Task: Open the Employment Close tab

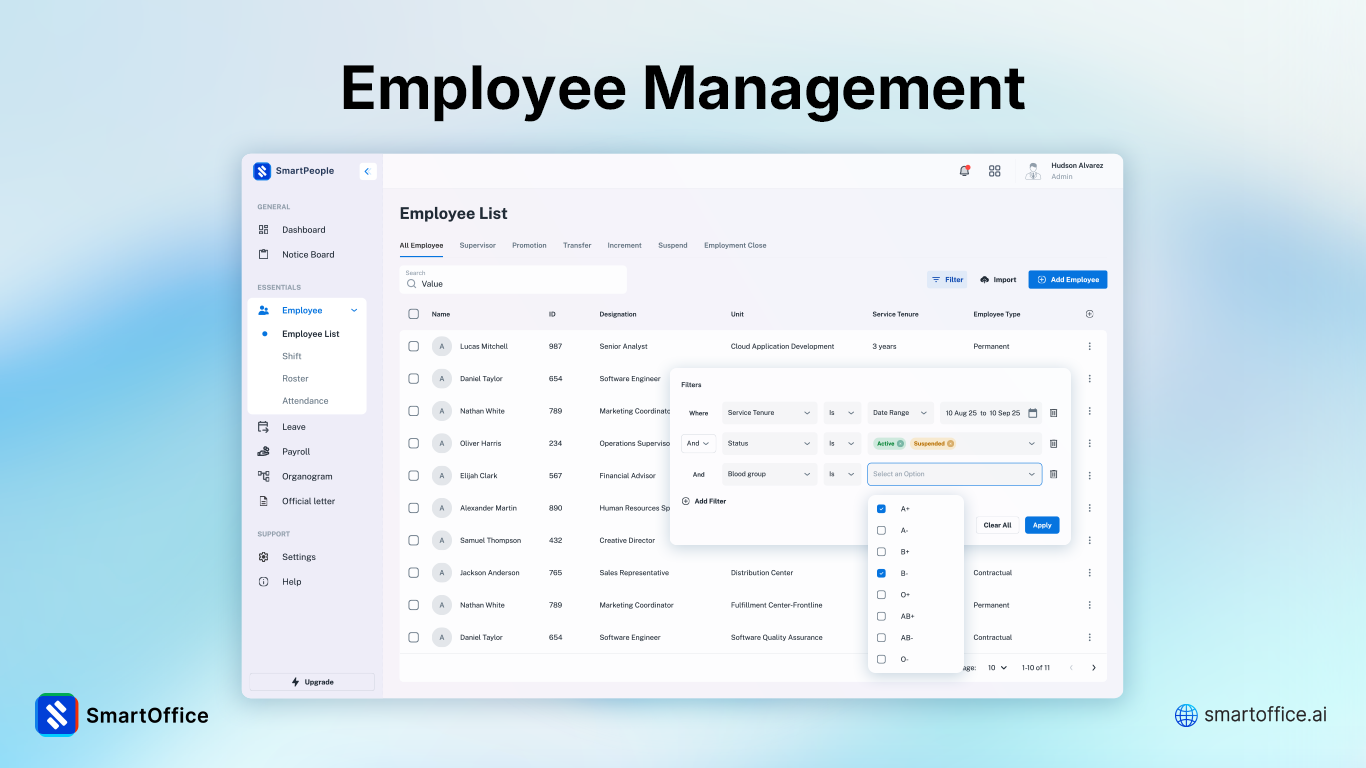Action: (x=735, y=245)
